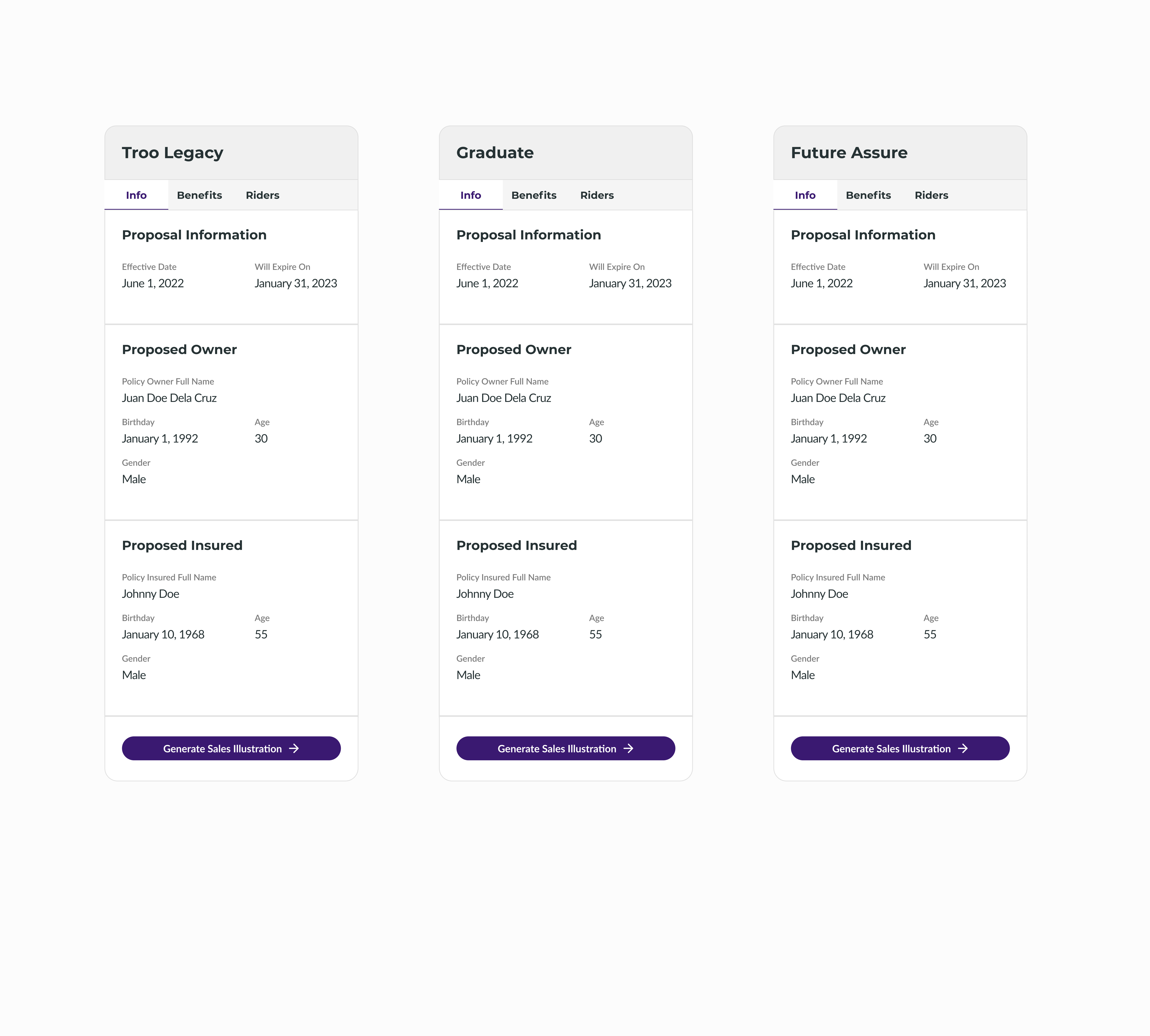Screen dimensions: 1150x1036
Task: Click Johnny Doe name in Future Assure card
Action: pos(819,594)
